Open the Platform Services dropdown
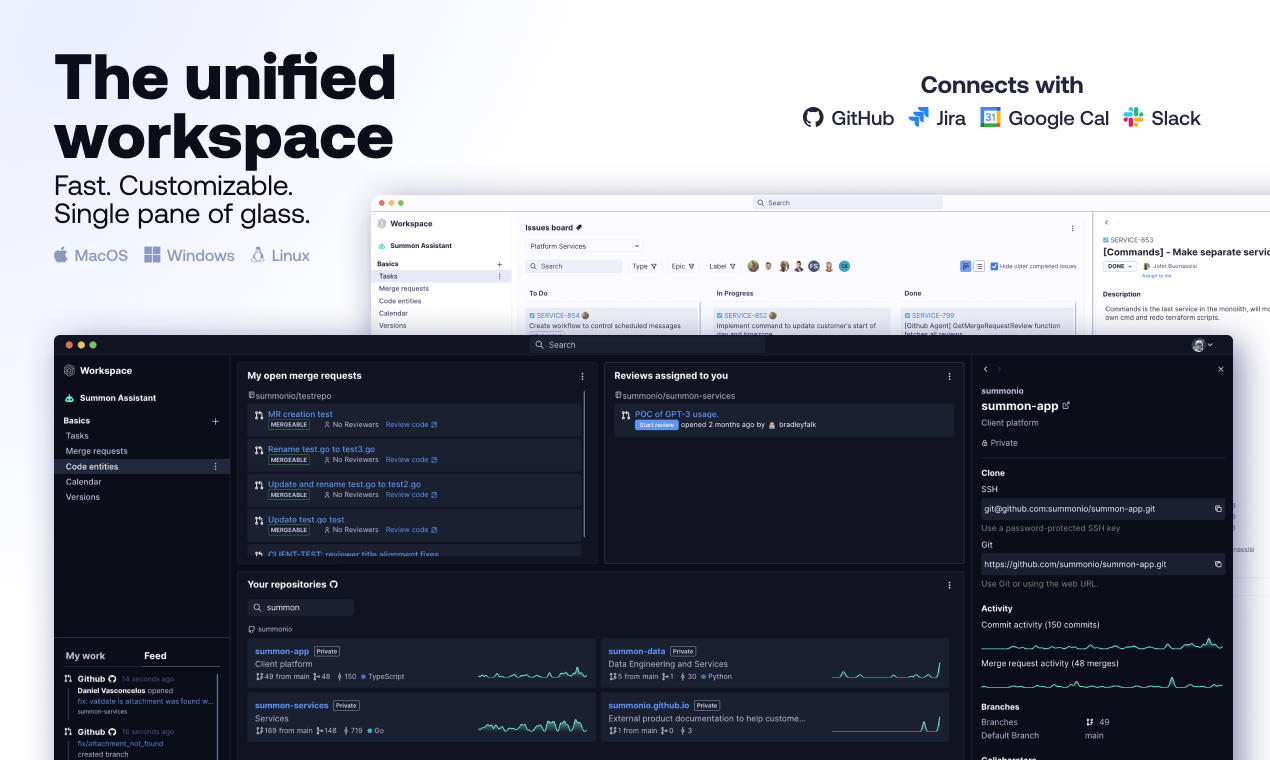This screenshot has width=1270, height=760. [584, 246]
